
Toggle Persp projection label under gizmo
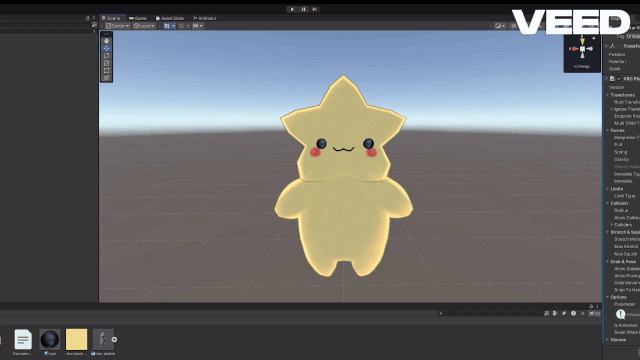[582, 67]
